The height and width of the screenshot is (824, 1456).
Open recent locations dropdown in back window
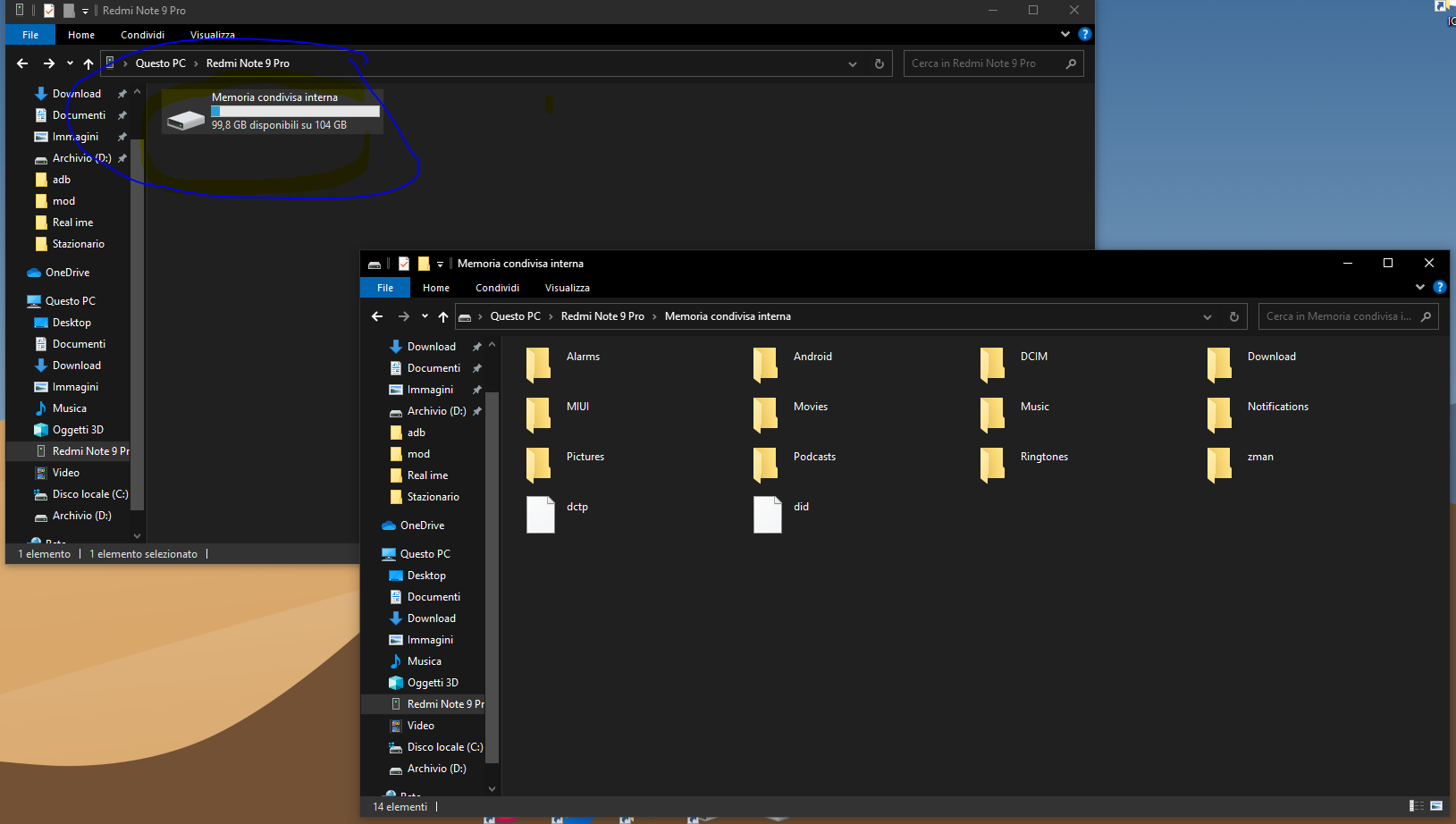(x=70, y=63)
